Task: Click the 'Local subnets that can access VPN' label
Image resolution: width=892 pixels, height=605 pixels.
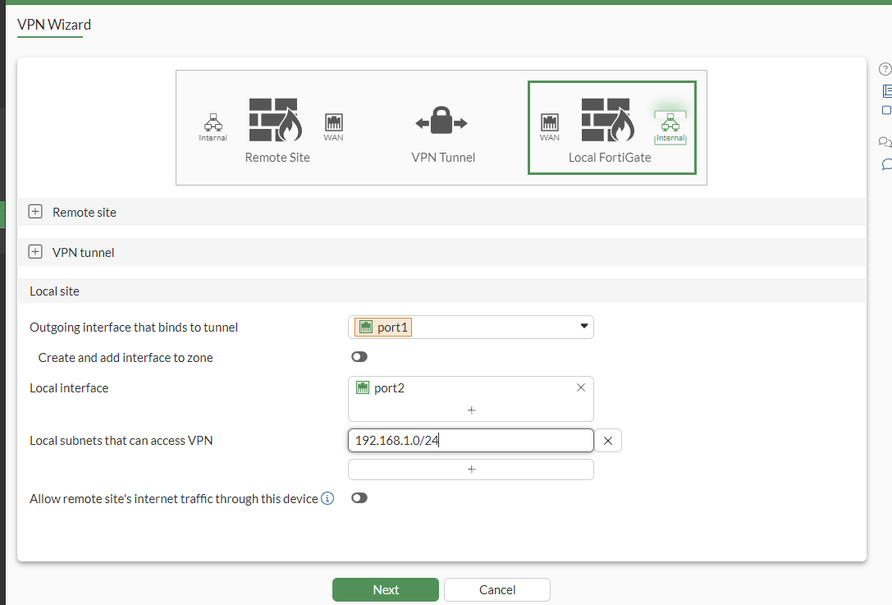Action: point(121,441)
